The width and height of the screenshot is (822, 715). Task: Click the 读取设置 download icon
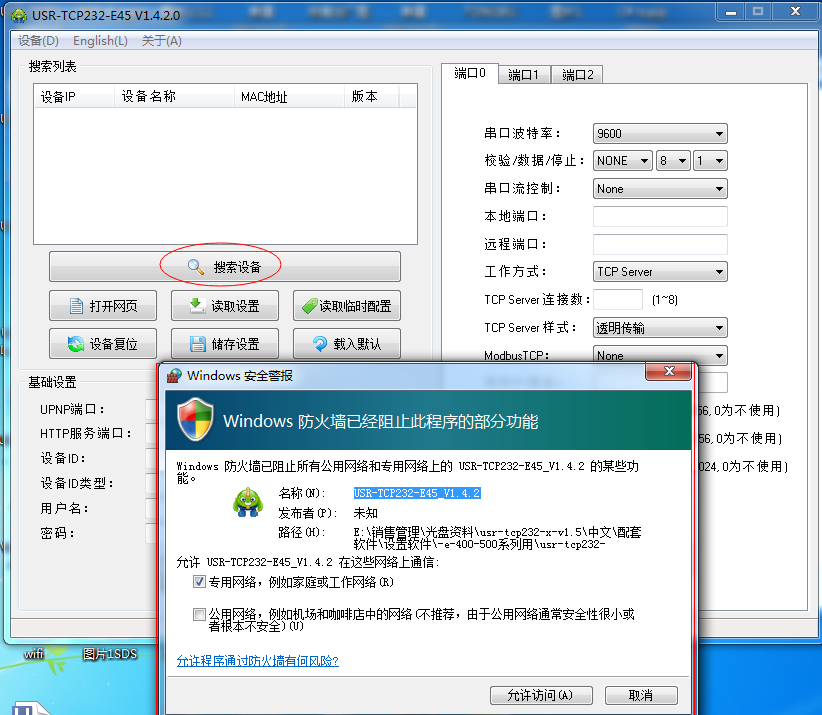point(197,306)
